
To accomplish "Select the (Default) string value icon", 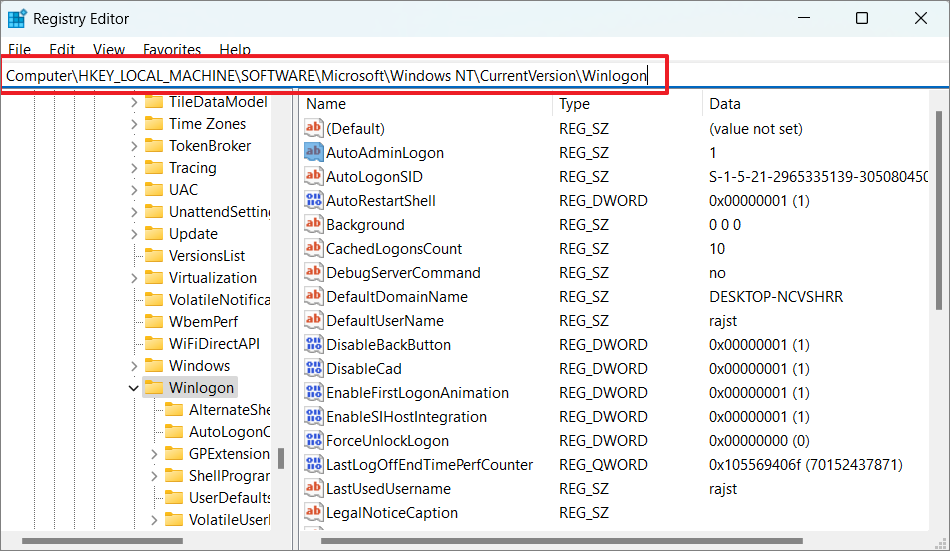I will [313, 128].
